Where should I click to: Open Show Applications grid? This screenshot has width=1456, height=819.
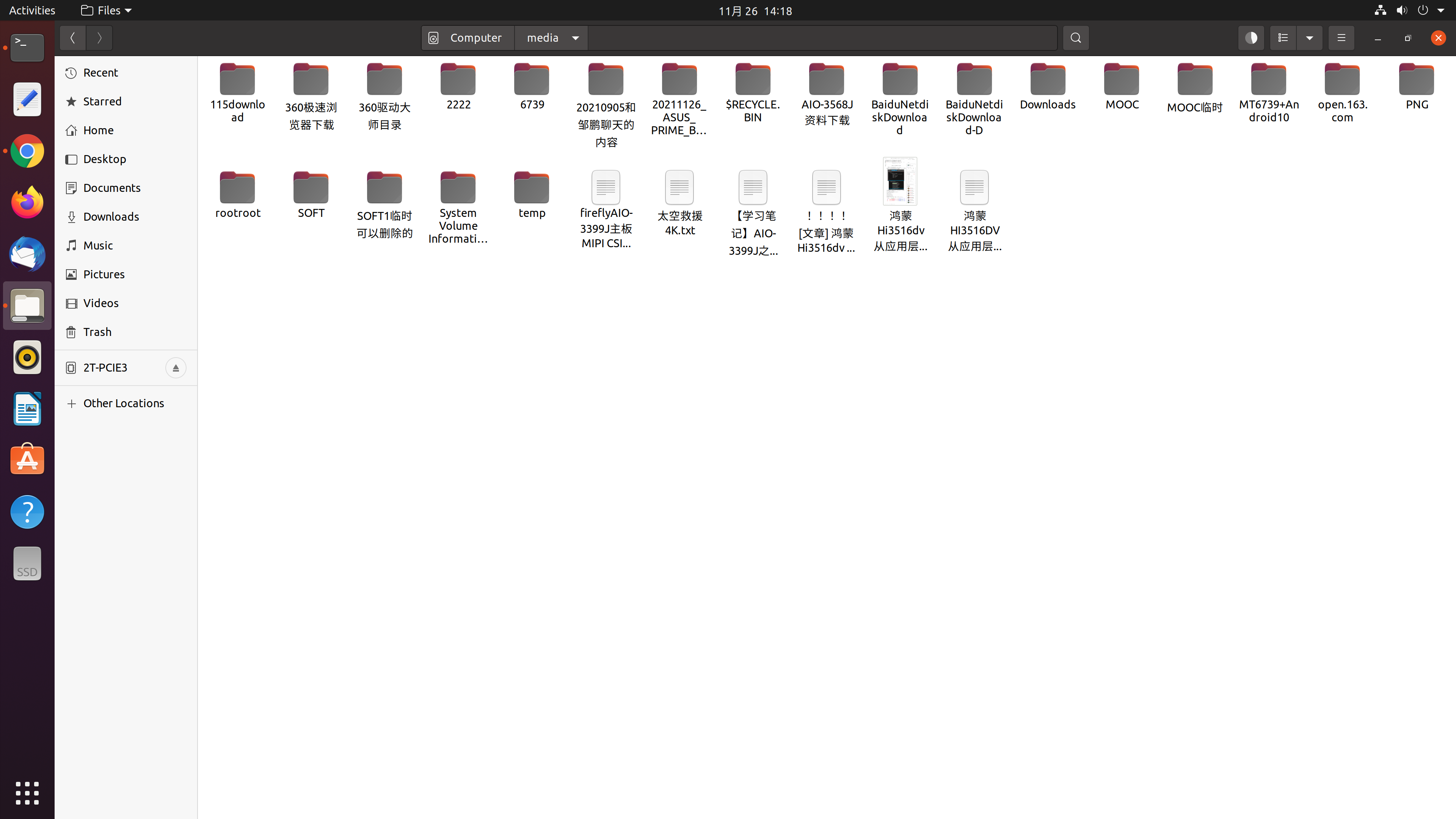coord(27,793)
